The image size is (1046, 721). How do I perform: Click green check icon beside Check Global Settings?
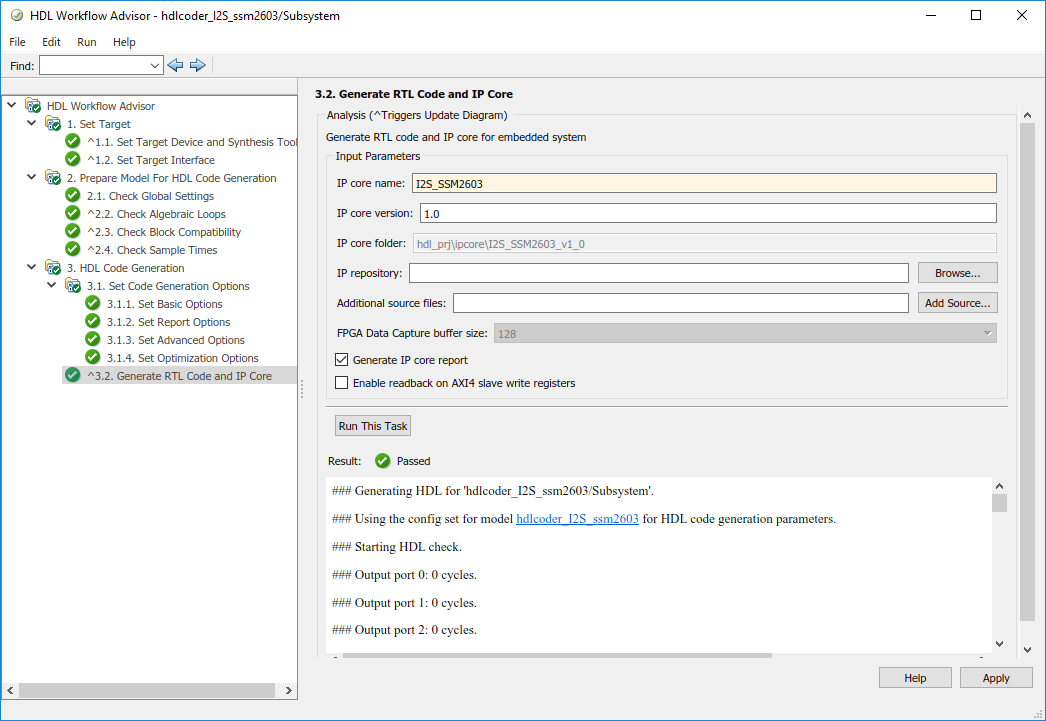(72, 196)
